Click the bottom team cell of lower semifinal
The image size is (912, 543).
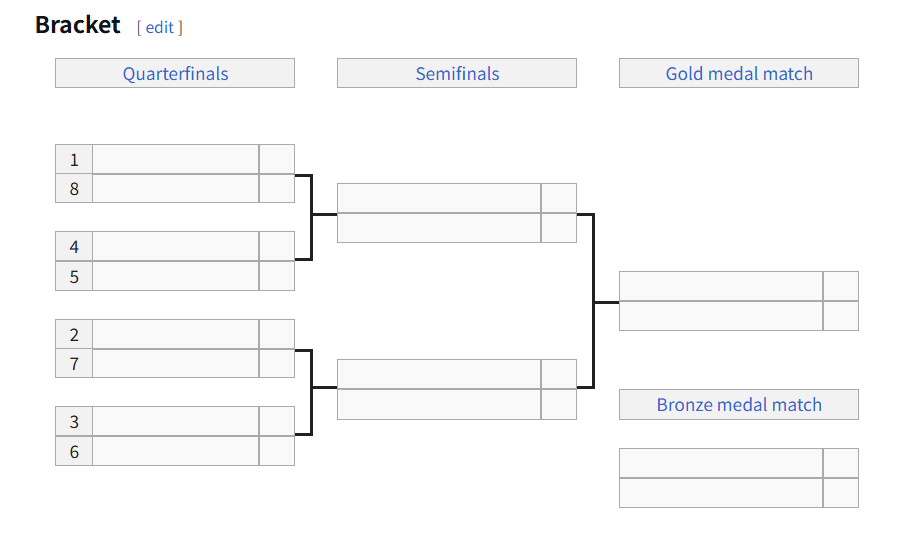(x=439, y=405)
